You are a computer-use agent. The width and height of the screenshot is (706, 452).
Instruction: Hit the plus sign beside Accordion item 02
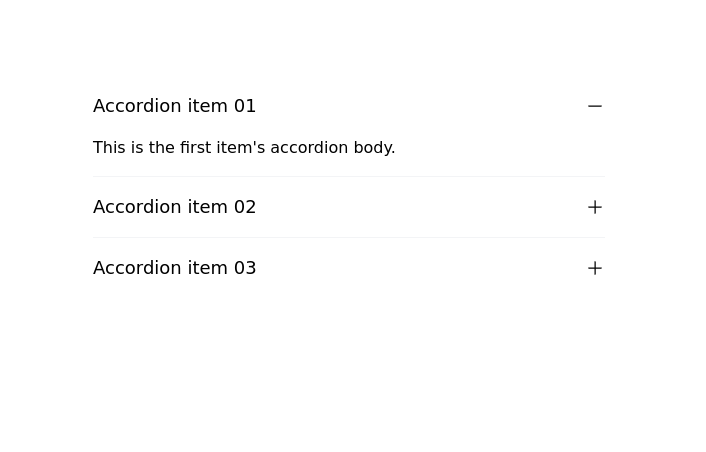[x=594, y=207]
